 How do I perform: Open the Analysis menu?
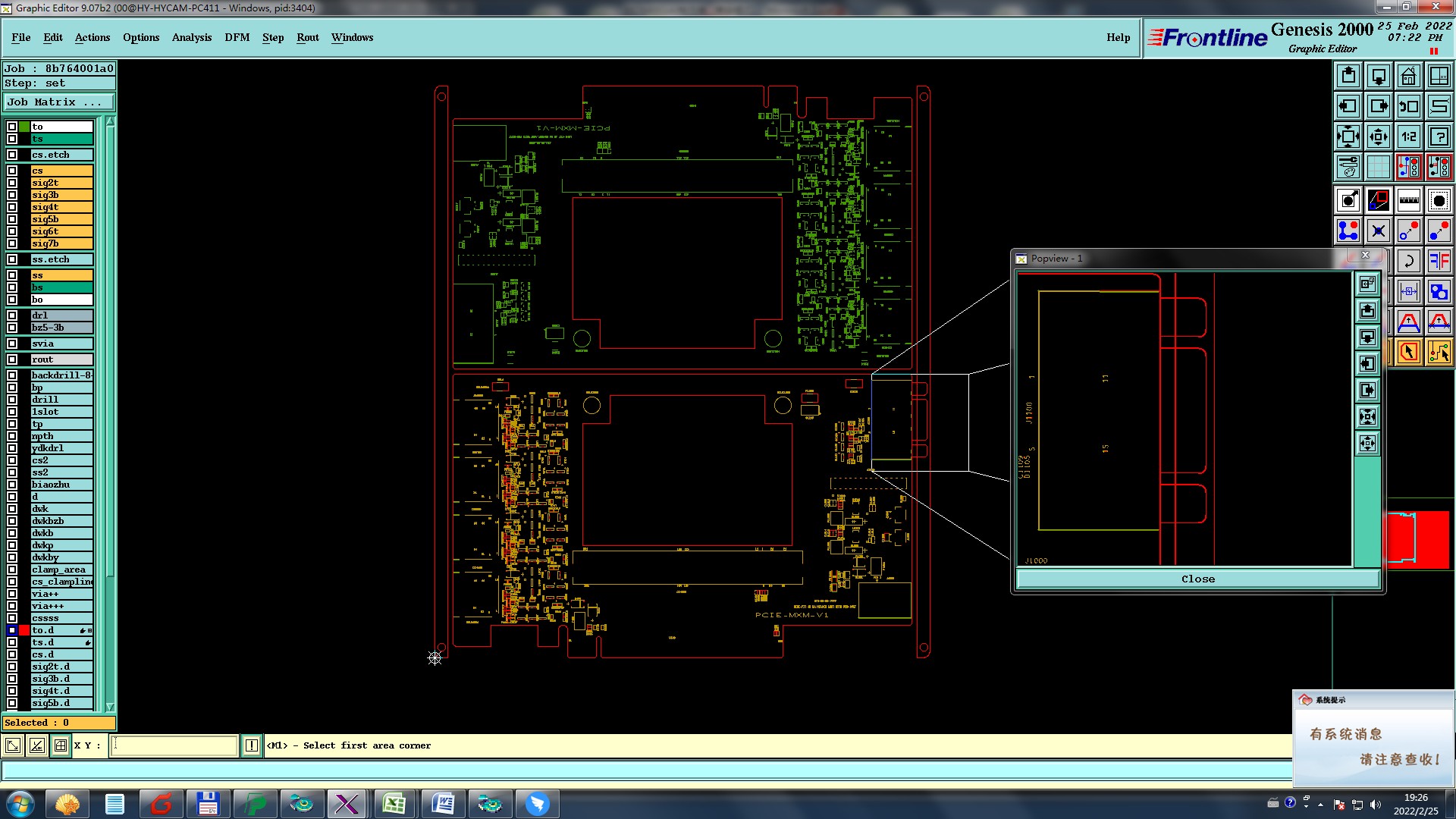[191, 37]
